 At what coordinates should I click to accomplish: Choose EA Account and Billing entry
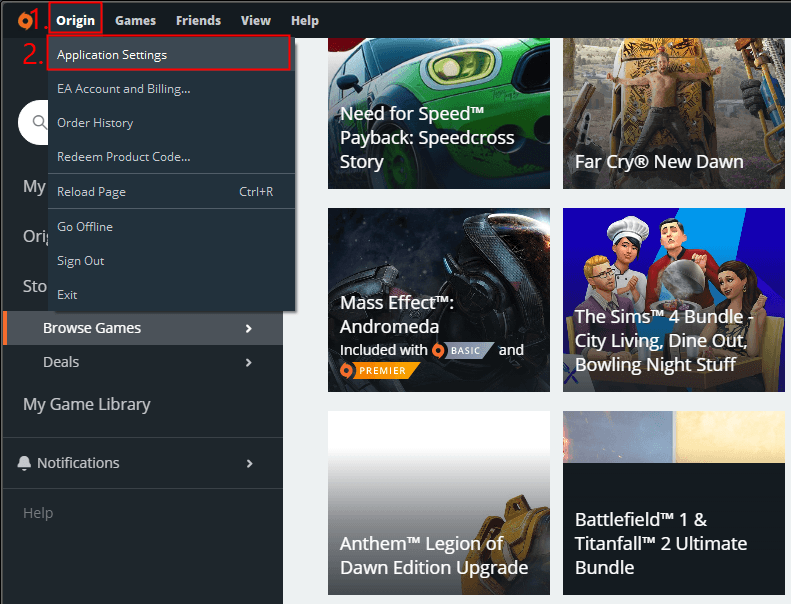(x=172, y=89)
